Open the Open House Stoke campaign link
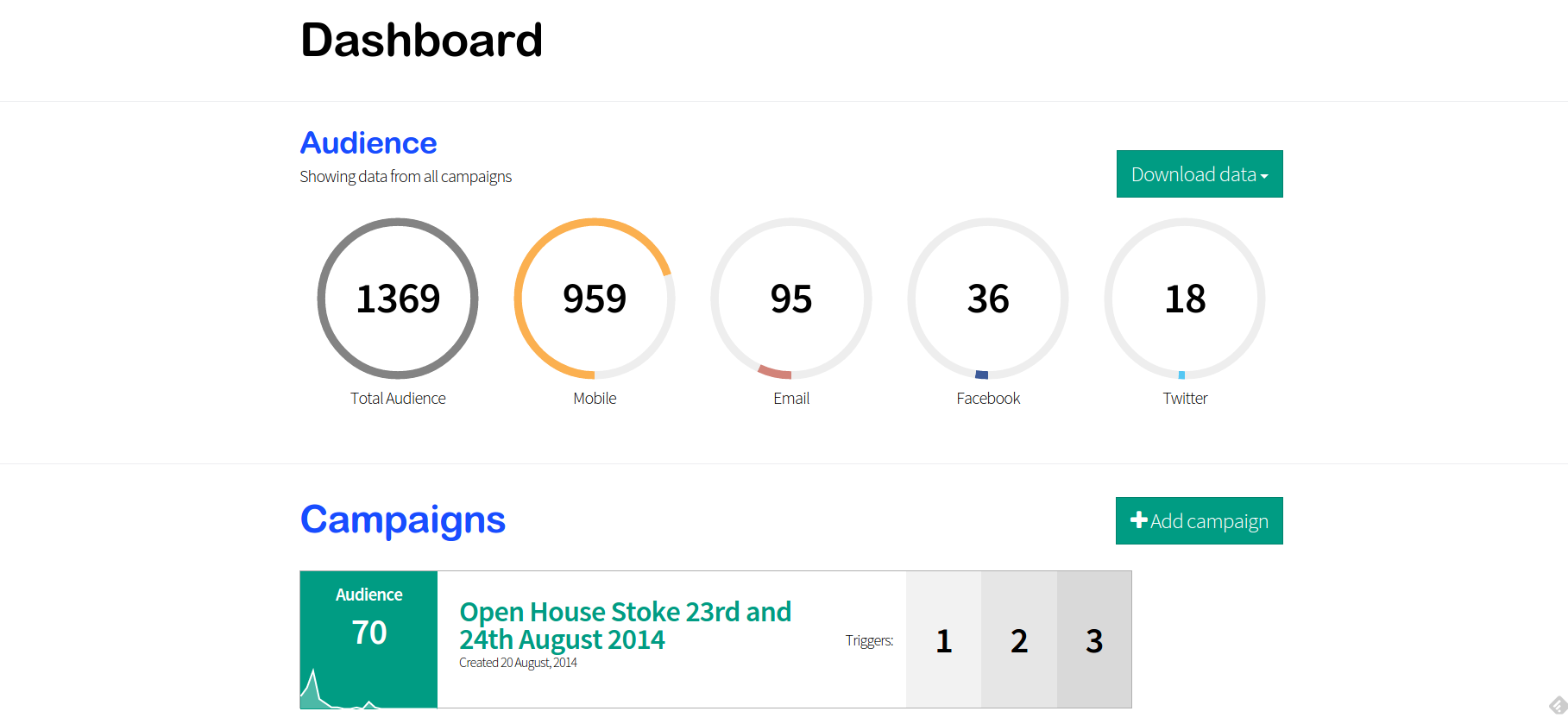Image resolution: width=1568 pixels, height=724 pixels. 625,626
